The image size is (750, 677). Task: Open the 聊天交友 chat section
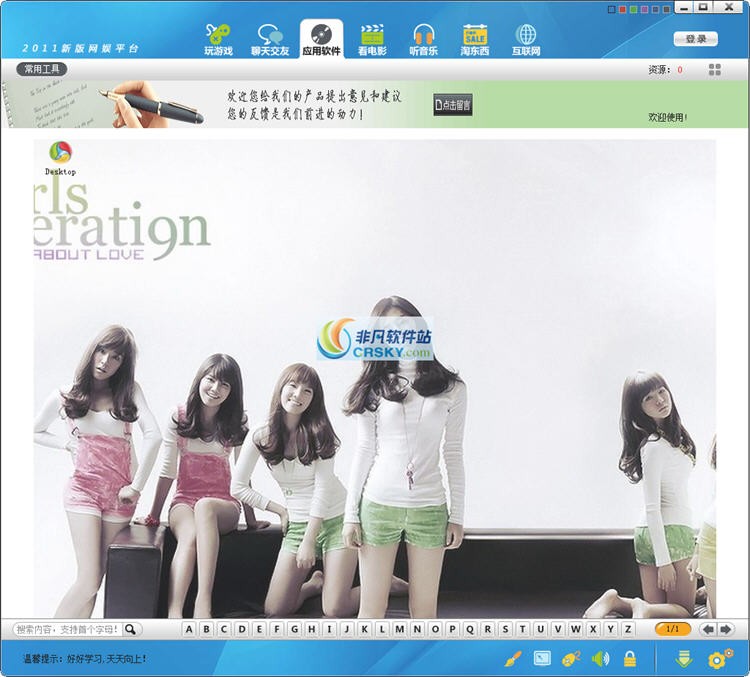(x=270, y=39)
